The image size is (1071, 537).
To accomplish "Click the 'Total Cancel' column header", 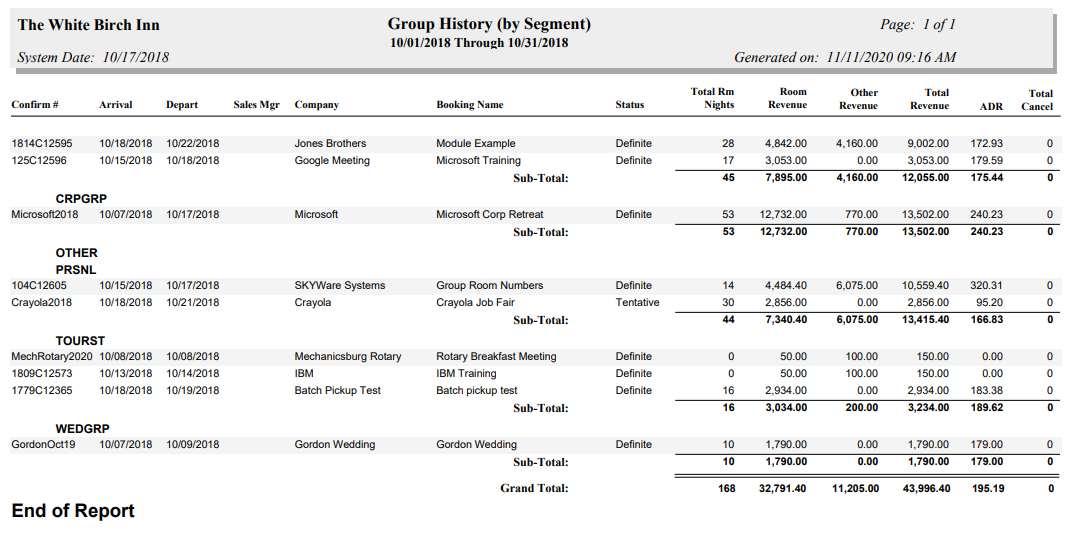I will 1037,100.
